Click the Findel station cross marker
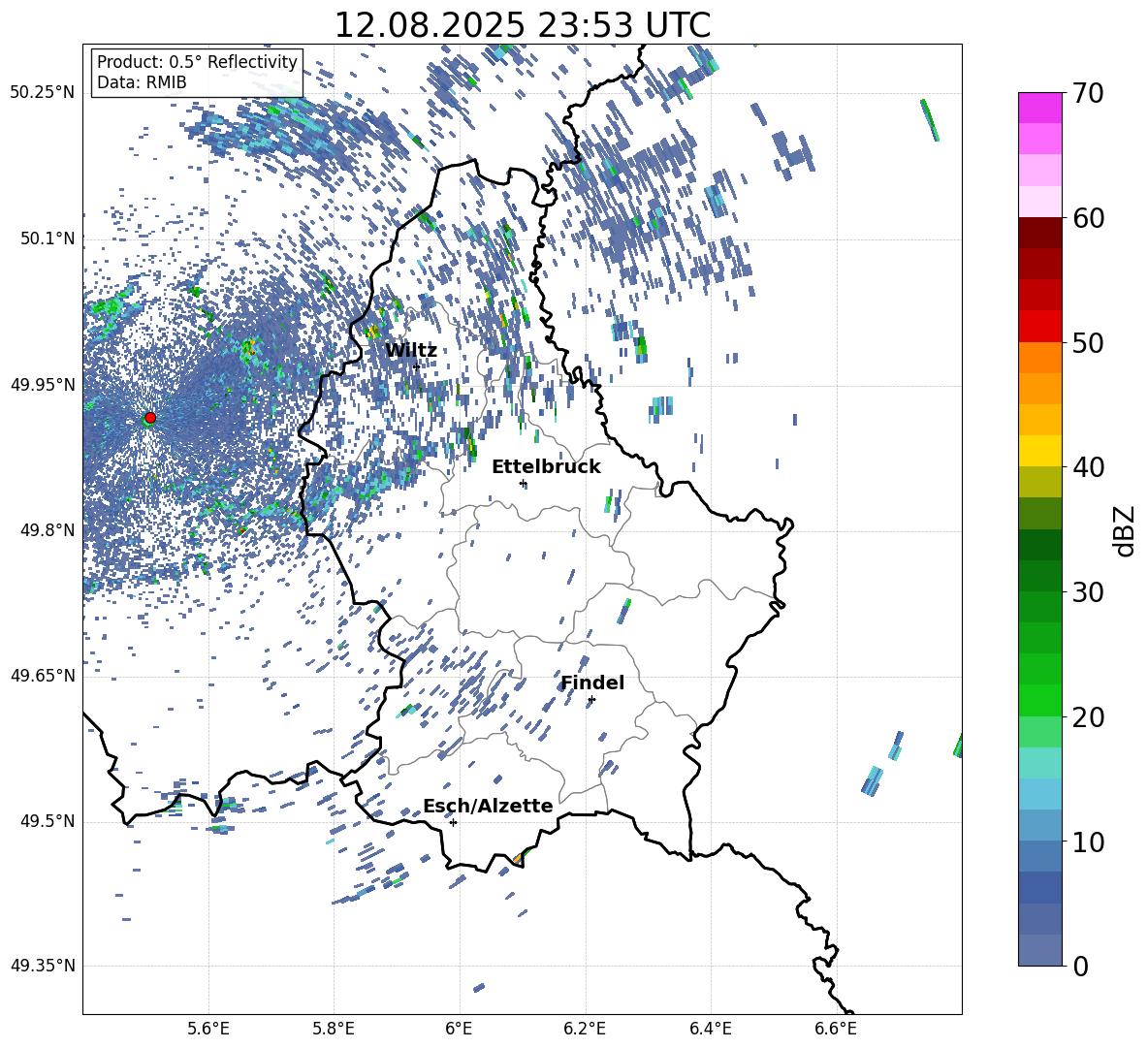The height and width of the screenshot is (1048, 1148). [x=591, y=700]
